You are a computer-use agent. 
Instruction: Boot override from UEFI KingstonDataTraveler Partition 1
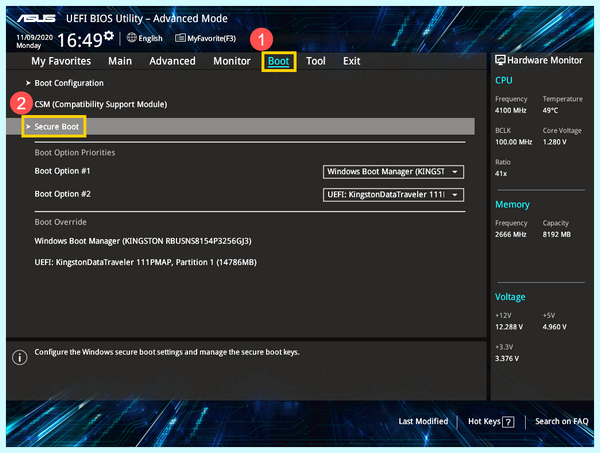coord(145,262)
